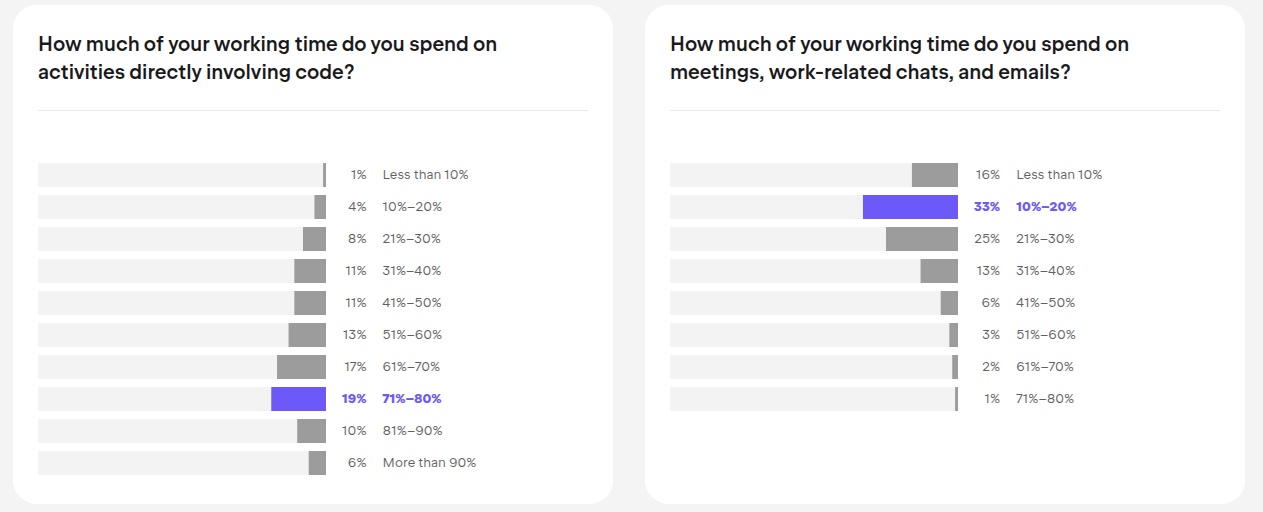Screen dimensions: 1263x512
Task: Click the 10%–20% coding row label
Action: coord(412,207)
